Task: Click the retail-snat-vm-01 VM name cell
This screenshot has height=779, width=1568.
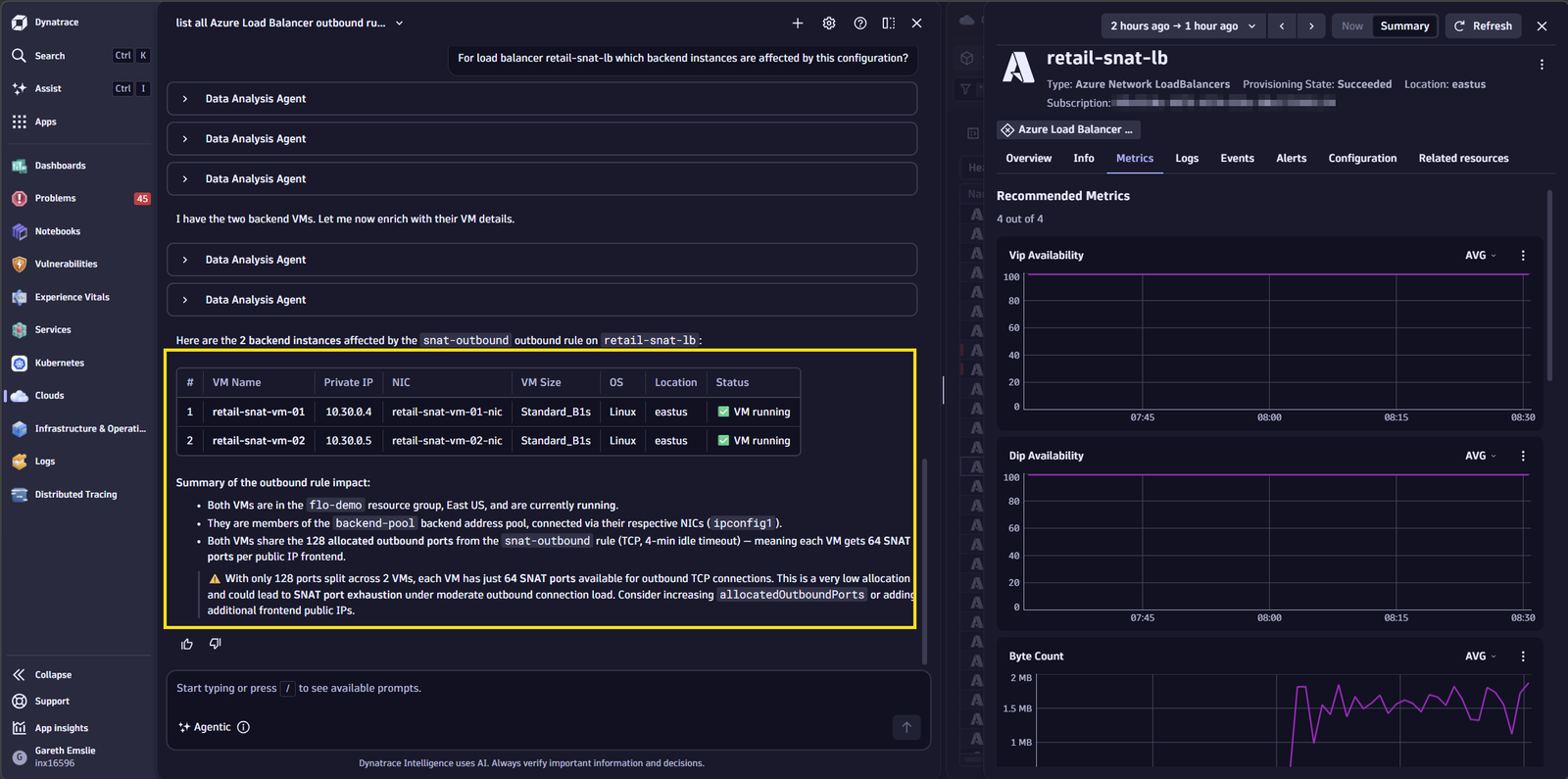Action: (x=259, y=413)
